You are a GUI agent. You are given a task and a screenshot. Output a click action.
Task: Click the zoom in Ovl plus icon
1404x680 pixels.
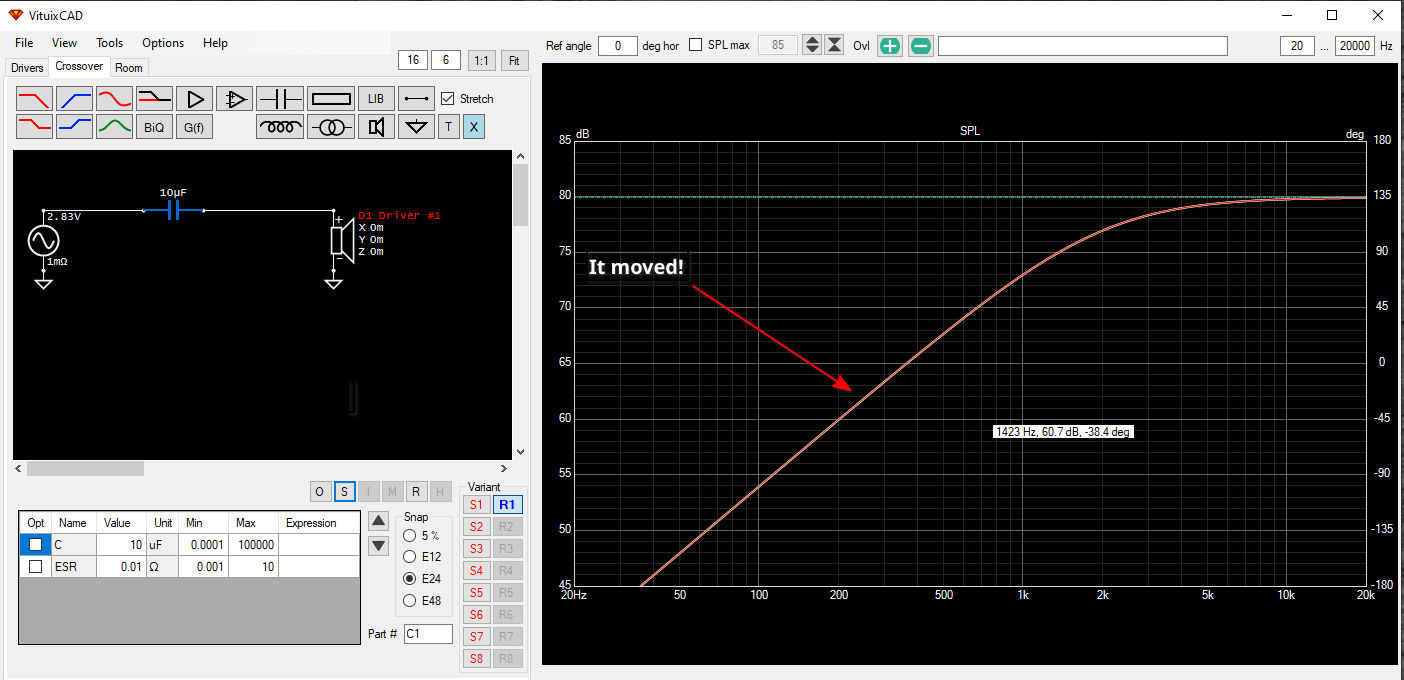pos(889,46)
